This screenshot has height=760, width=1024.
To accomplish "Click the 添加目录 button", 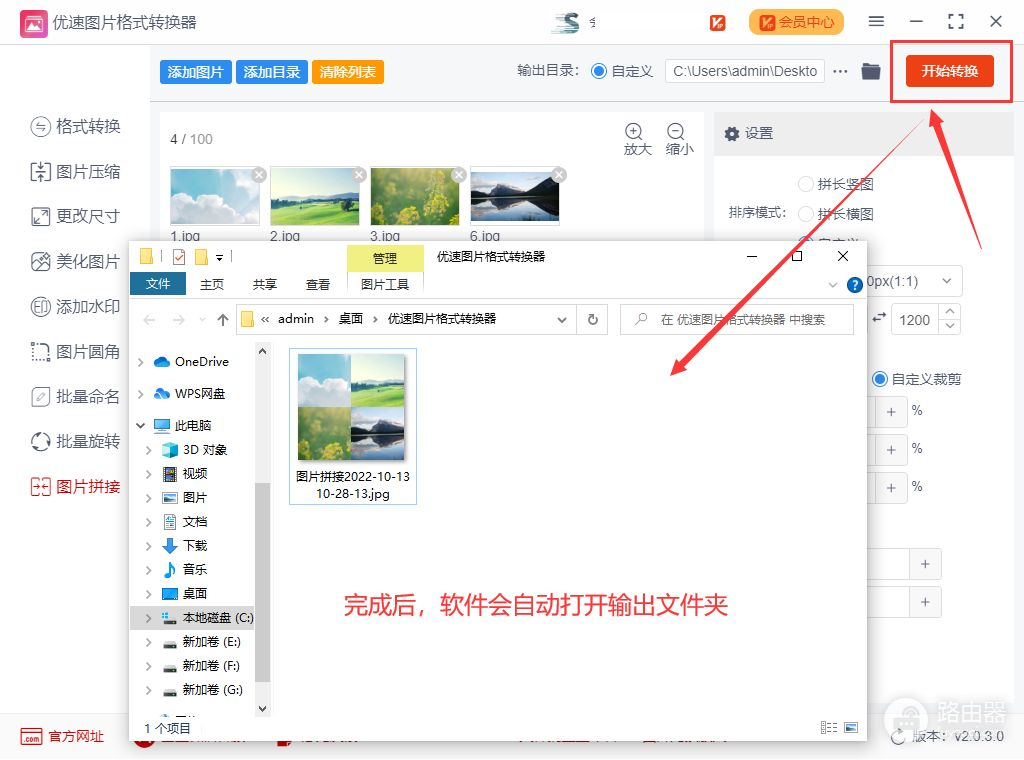I will point(272,72).
